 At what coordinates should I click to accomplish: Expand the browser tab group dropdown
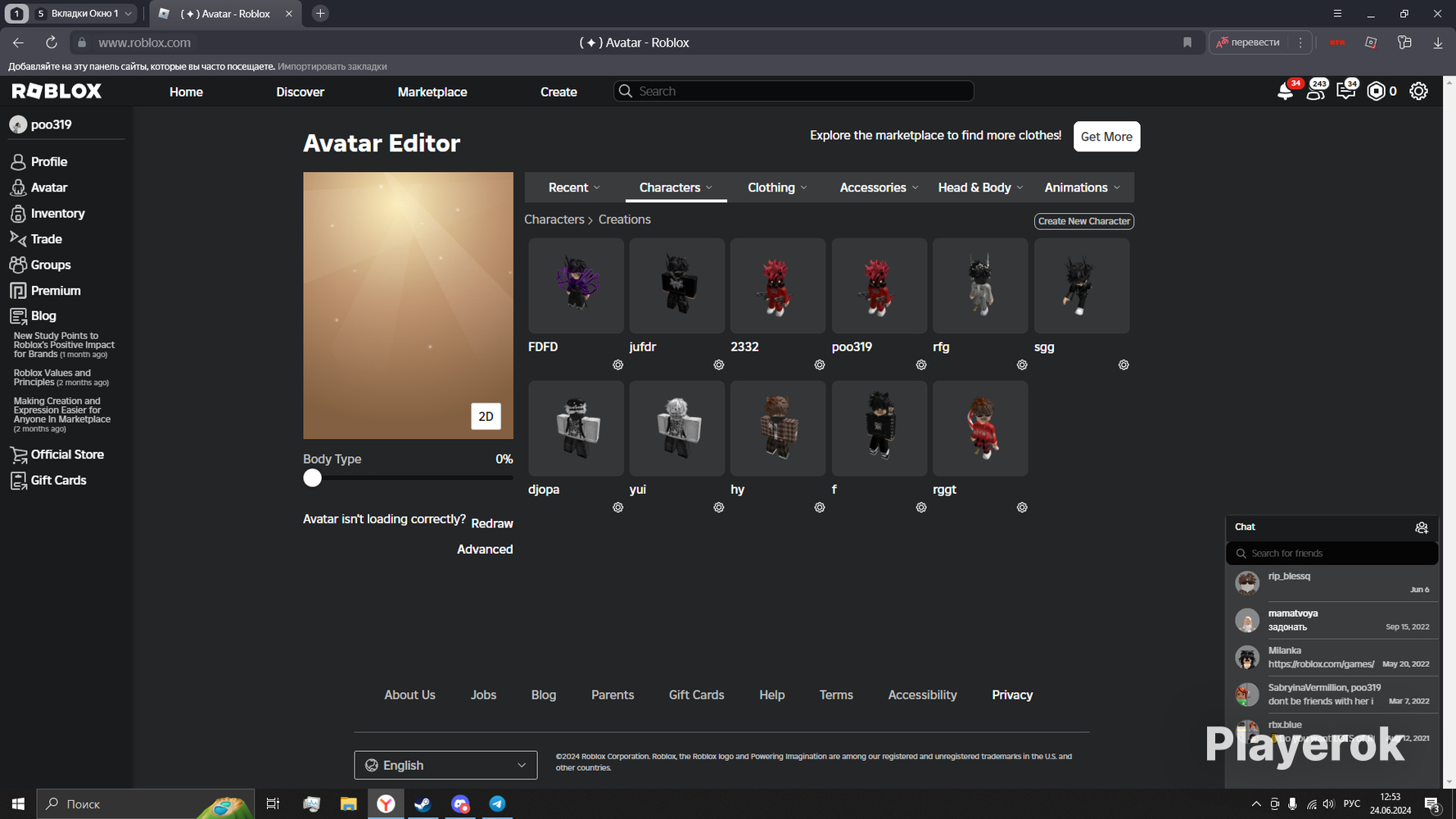(129, 14)
